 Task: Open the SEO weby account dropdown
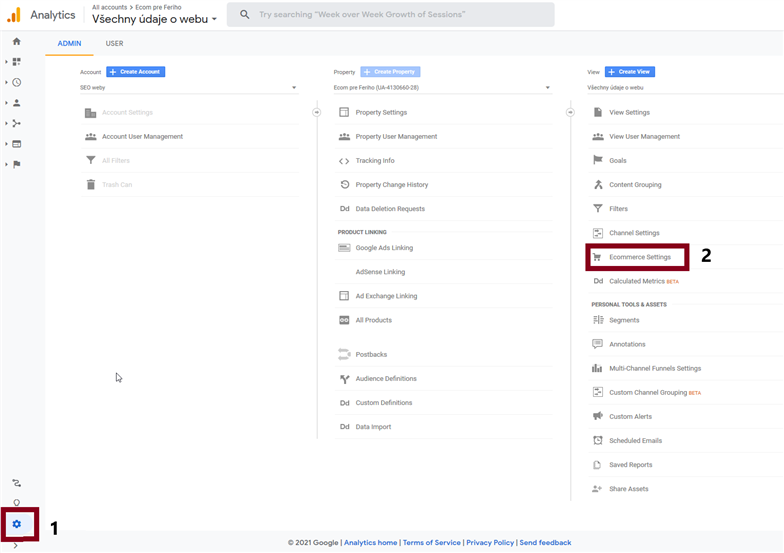[189, 88]
